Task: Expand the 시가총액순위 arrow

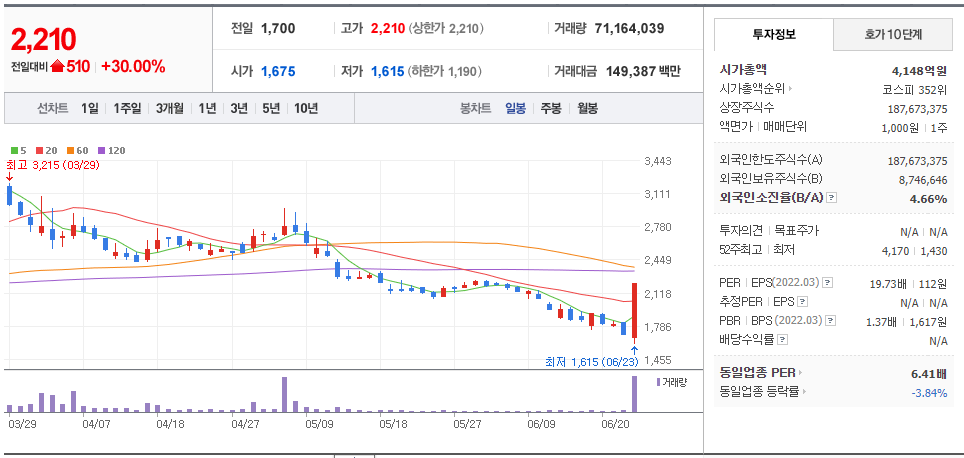Action: point(790,89)
